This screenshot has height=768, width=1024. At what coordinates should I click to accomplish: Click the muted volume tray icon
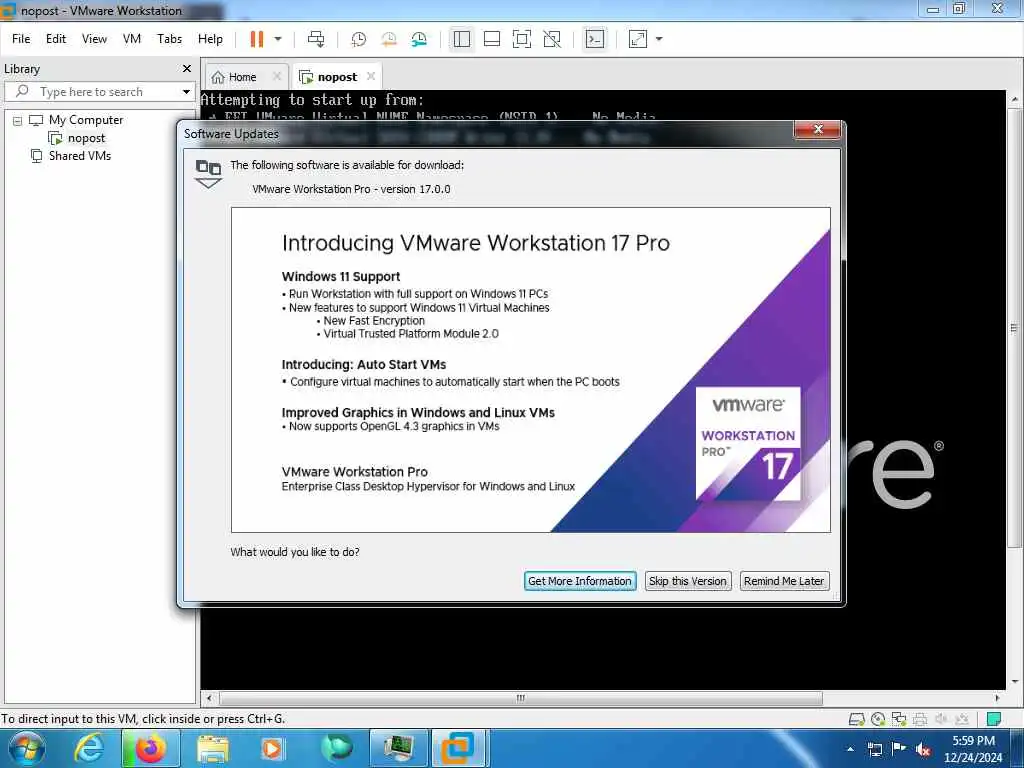point(923,750)
